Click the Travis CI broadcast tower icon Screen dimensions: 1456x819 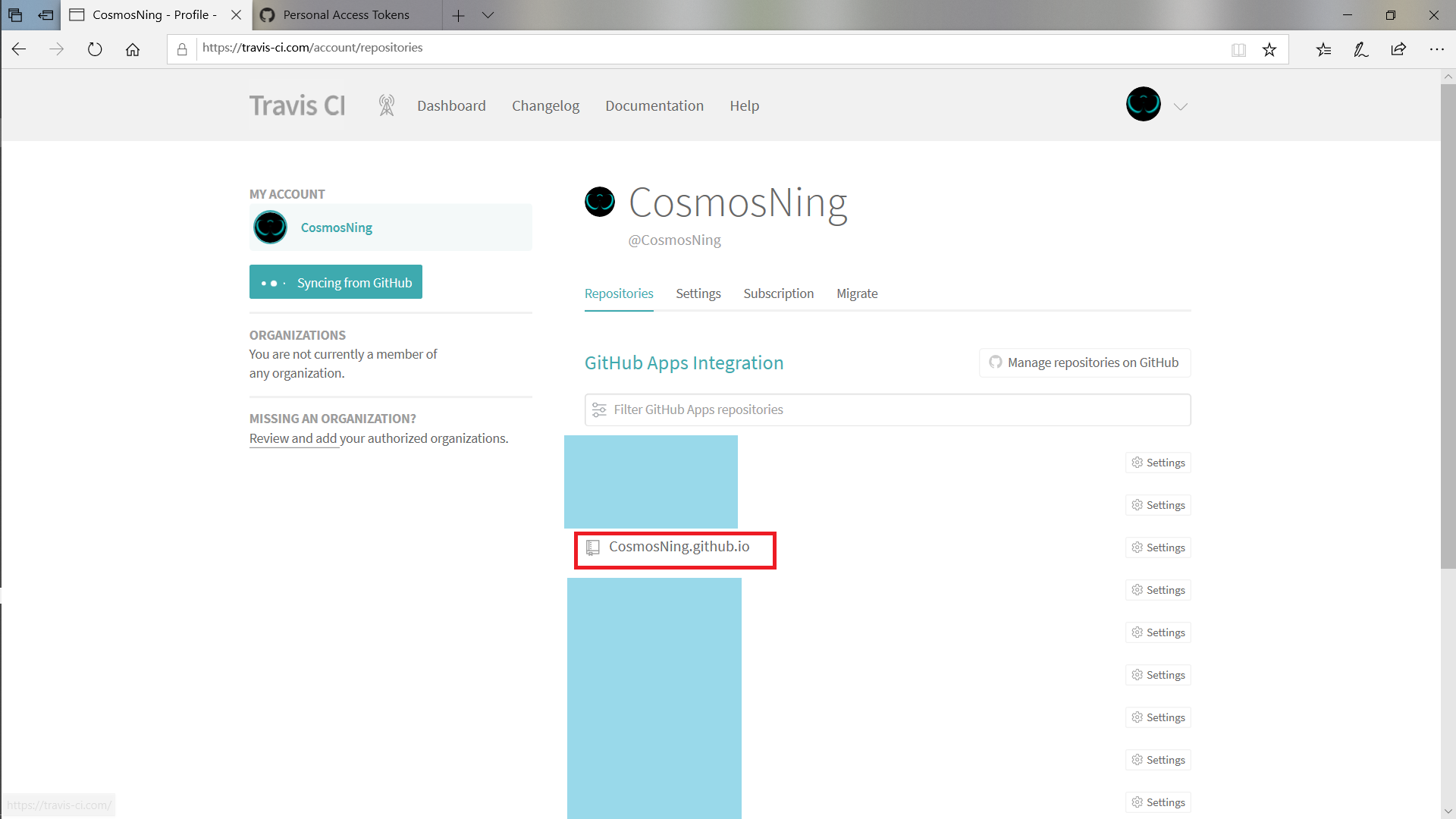[387, 105]
